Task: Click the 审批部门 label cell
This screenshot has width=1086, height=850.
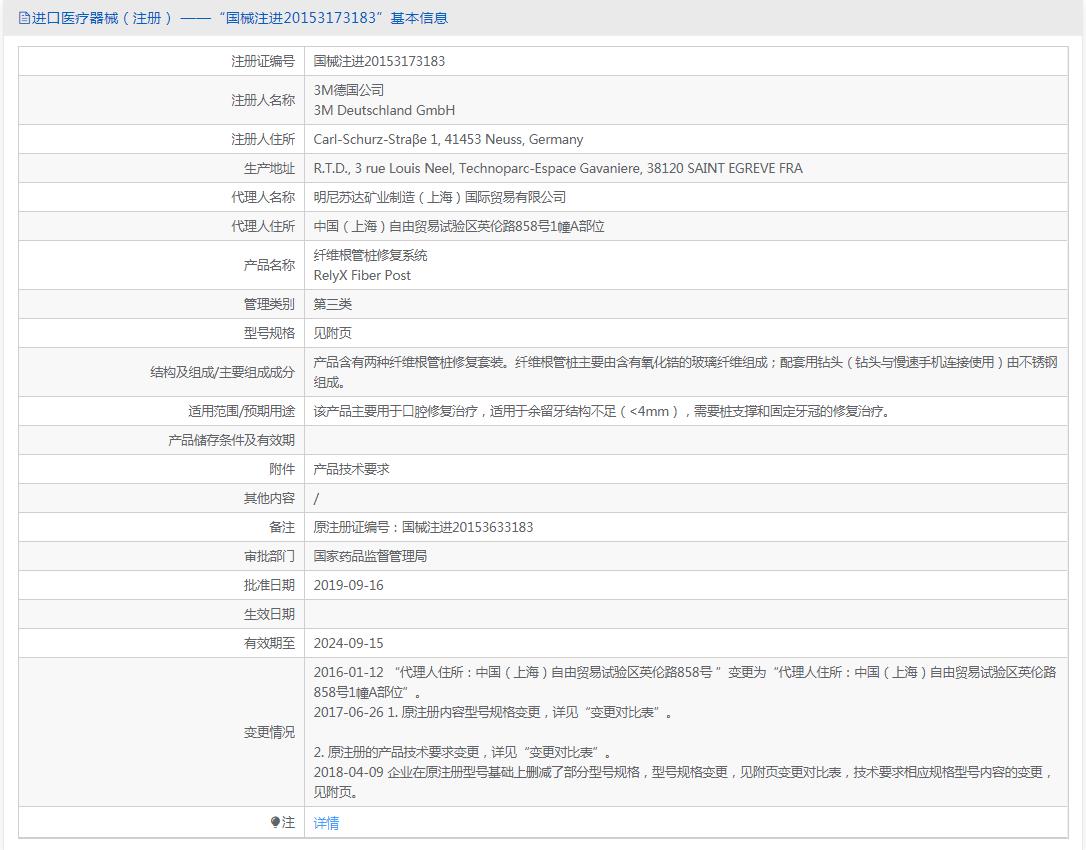Action: [x=161, y=556]
